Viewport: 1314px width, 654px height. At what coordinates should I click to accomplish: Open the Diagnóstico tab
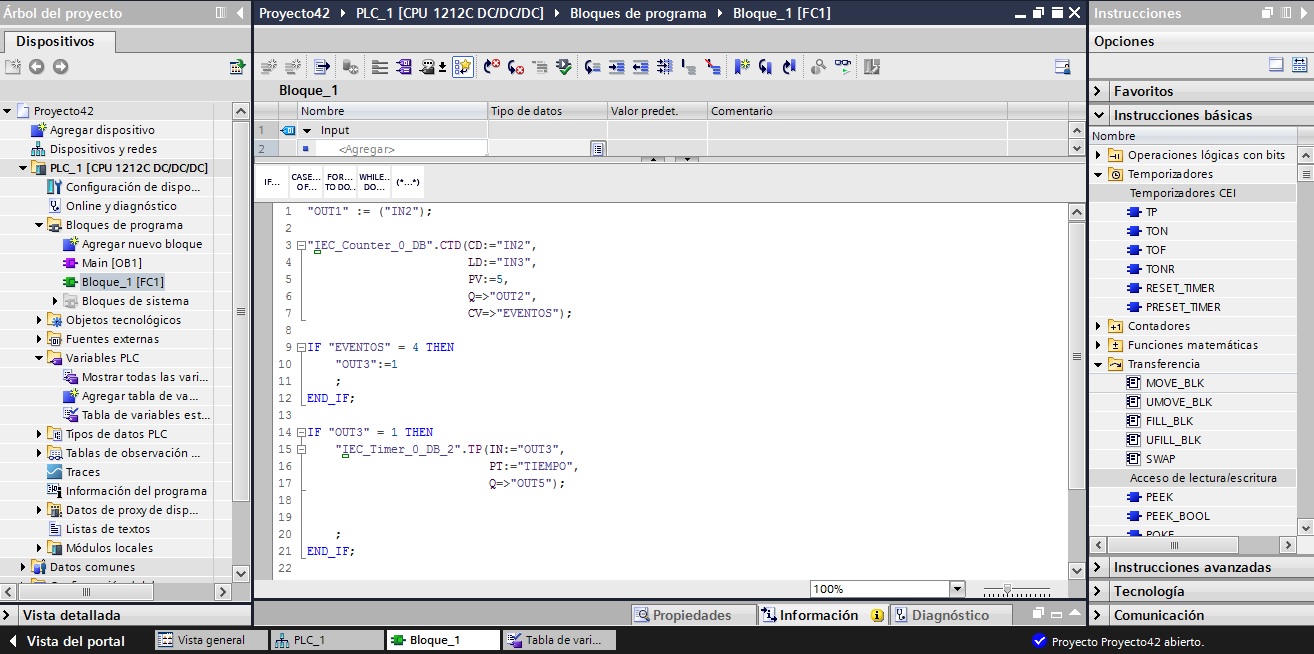pyautogui.click(x=950, y=615)
